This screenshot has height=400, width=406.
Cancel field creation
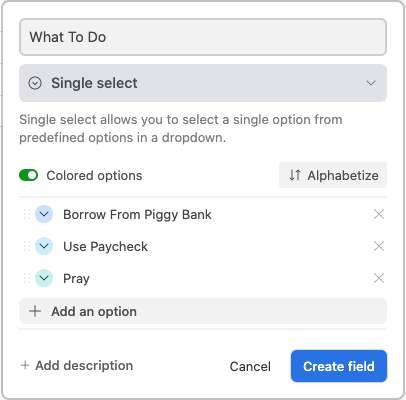250,366
